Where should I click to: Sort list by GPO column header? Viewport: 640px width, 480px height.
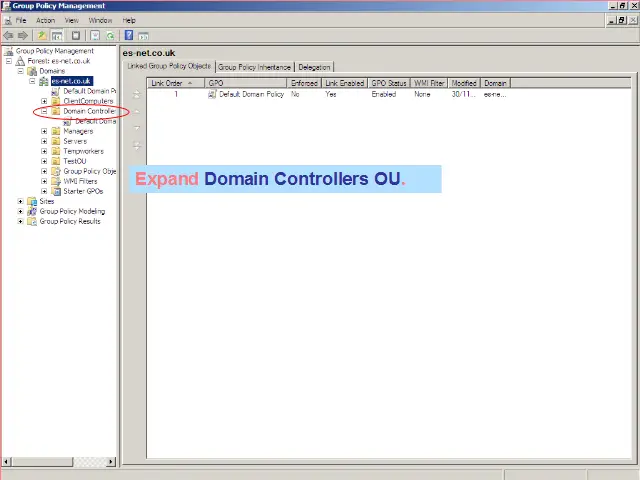click(x=246, y=83)
